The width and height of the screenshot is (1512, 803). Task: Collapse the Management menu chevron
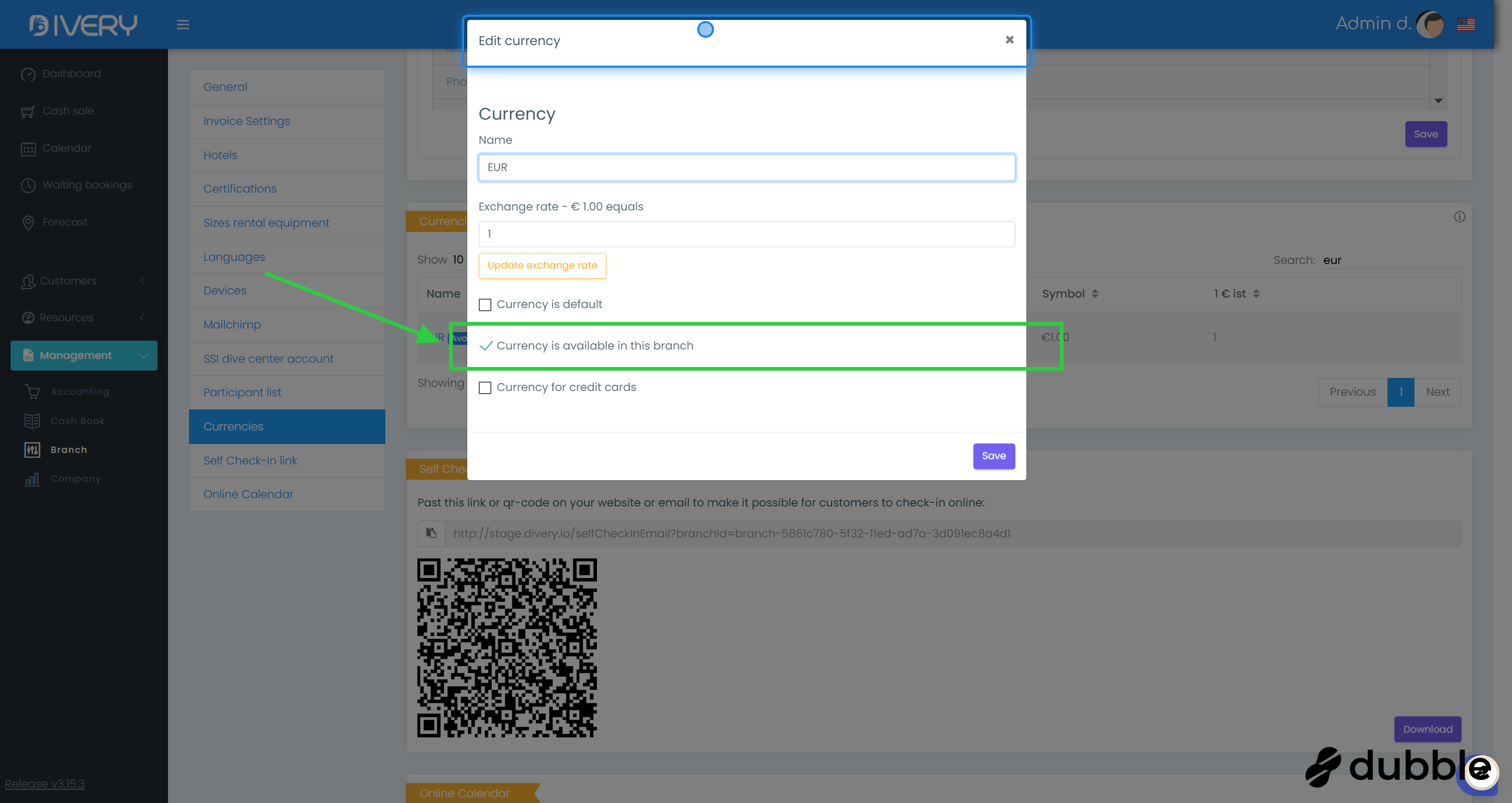[143, 356]
